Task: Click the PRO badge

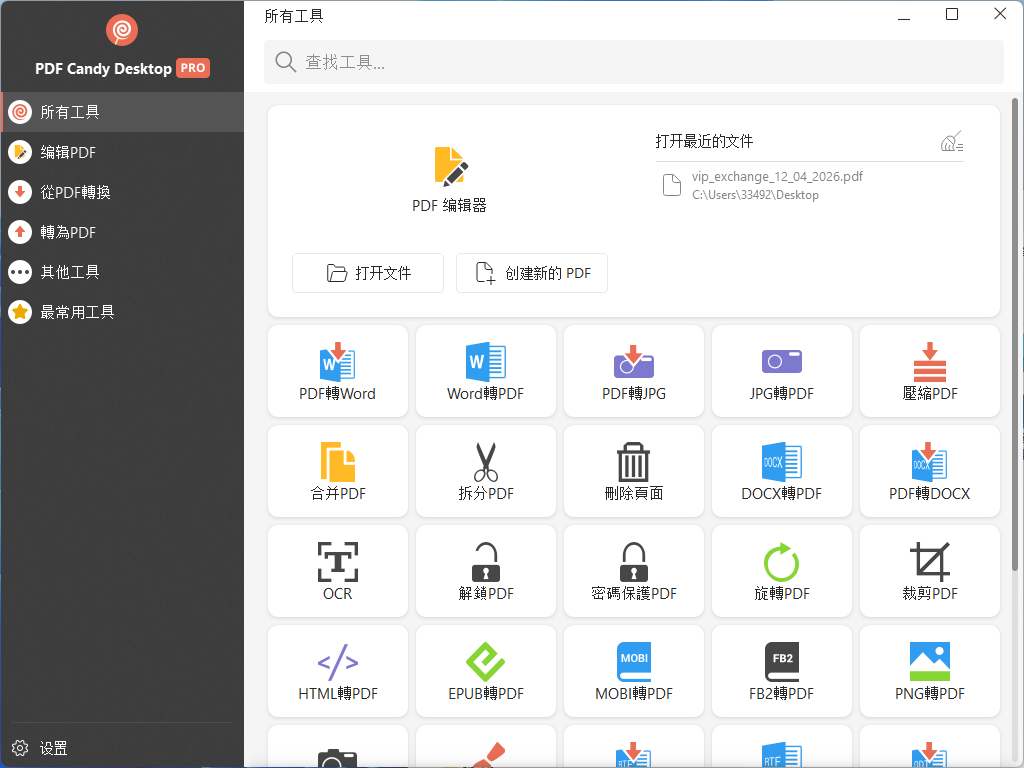Action: (193, 68)
